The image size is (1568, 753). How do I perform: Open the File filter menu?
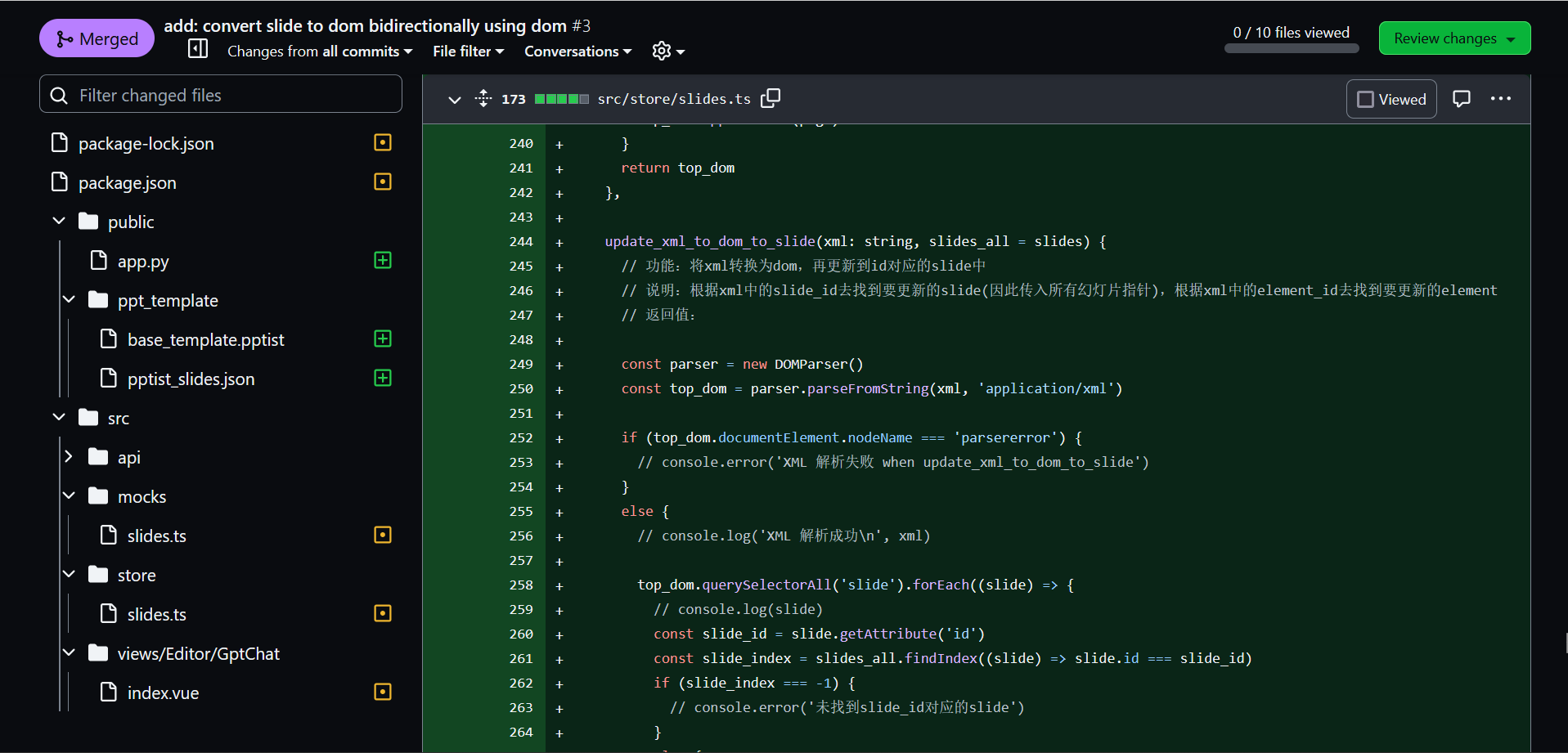click(x=467, y=51)
